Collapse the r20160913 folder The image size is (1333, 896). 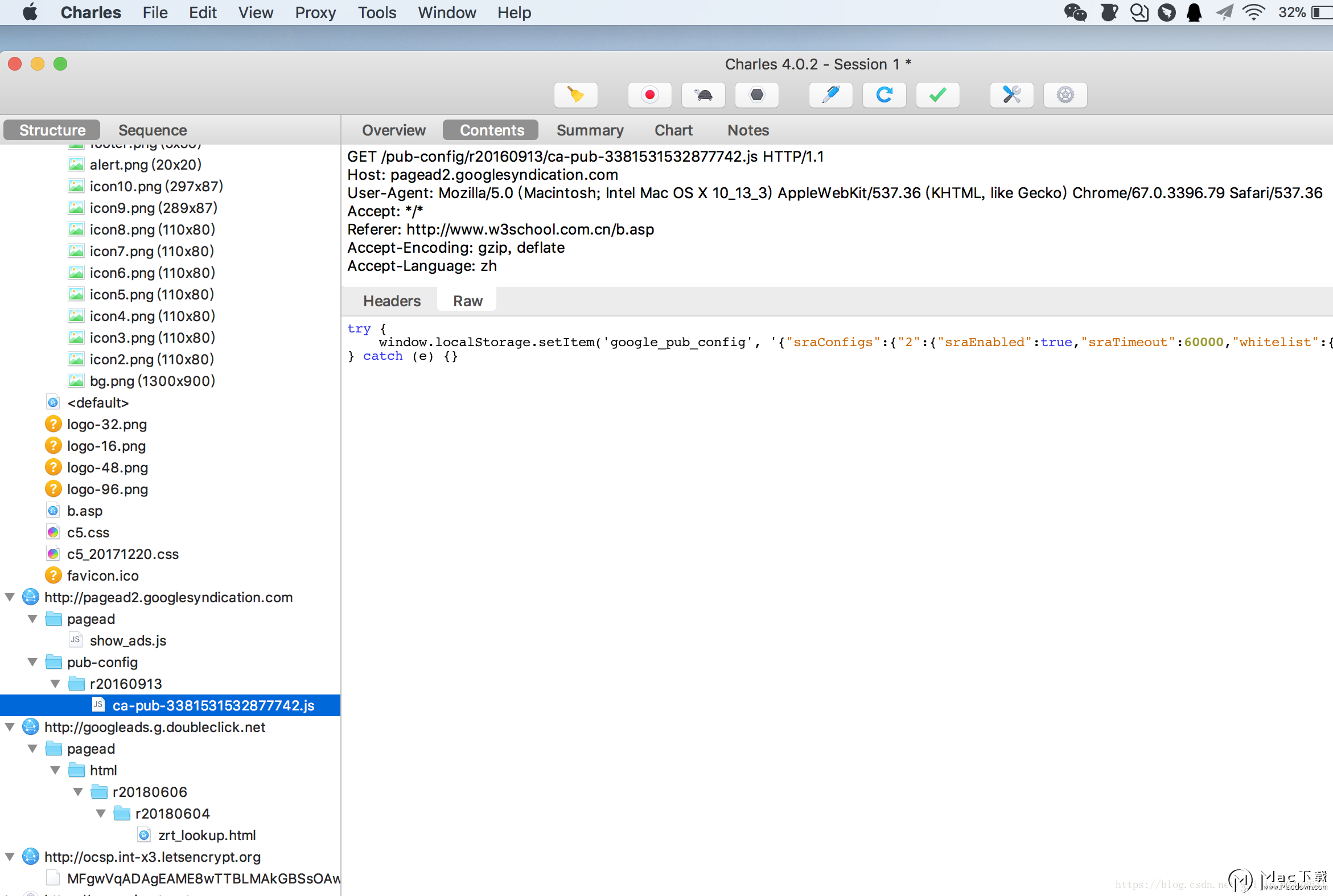pos(55,684)
